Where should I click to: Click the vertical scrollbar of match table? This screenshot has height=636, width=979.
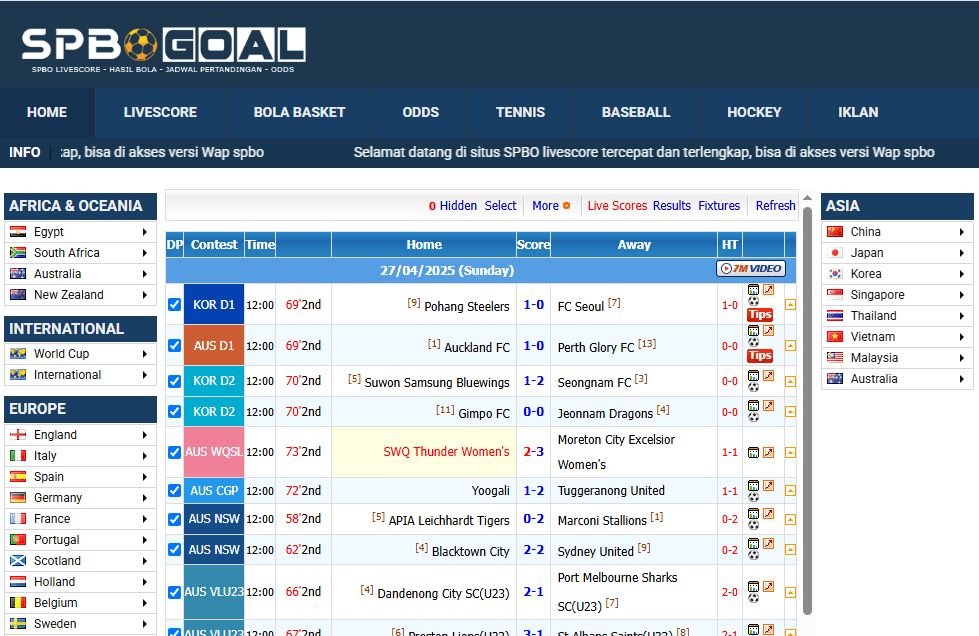tap(807, 400)
